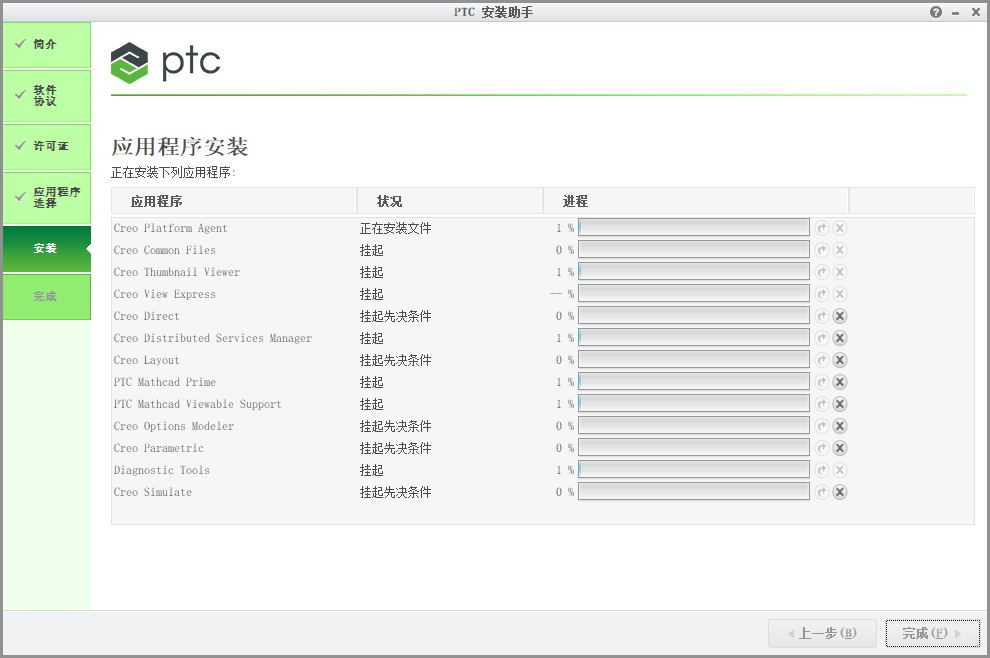Cancel installation of PTC Mathcad Prime
This screenshot has width=990, height=658.
pyautogui.click(x=840, y=382)
